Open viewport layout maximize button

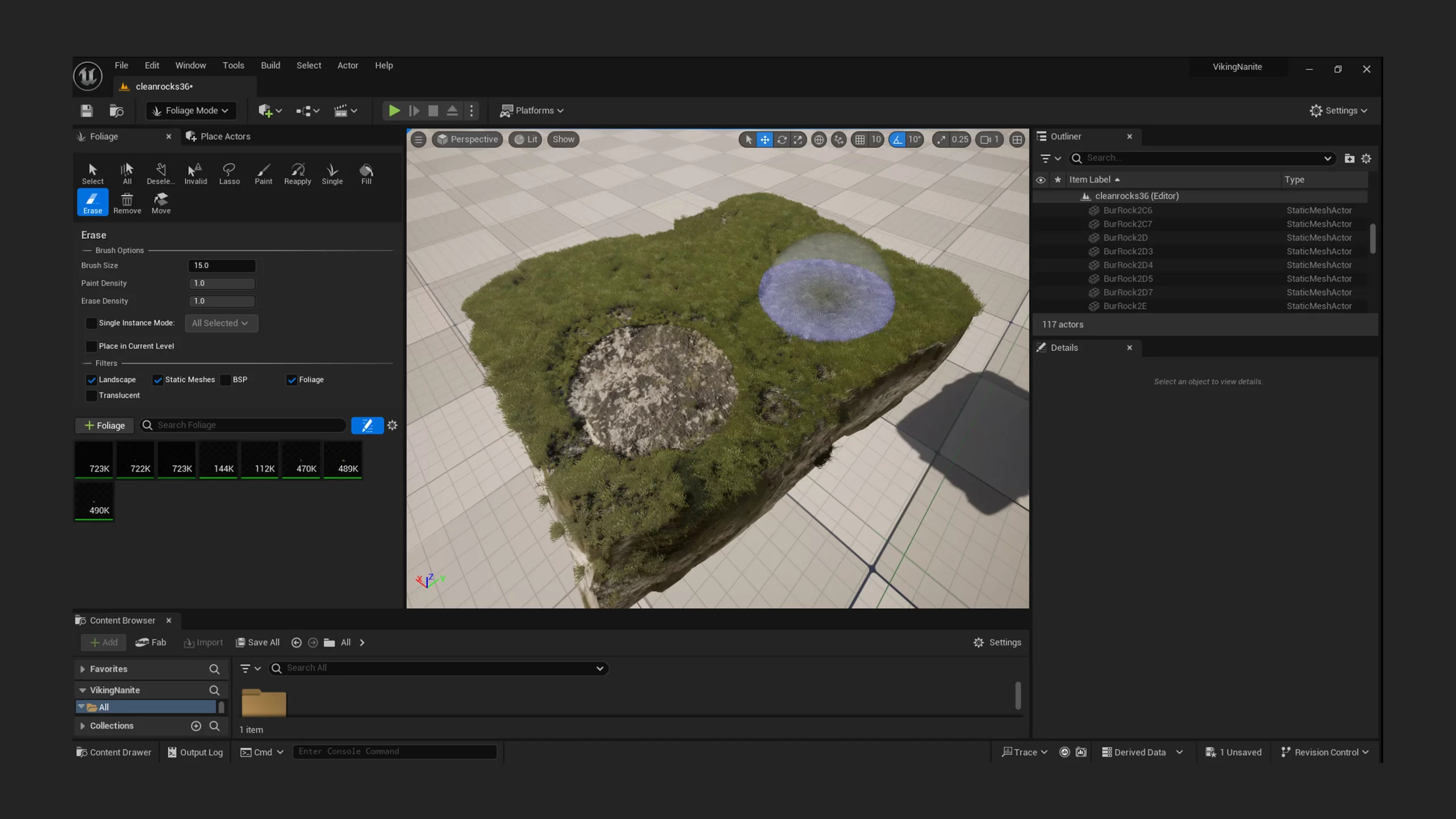tap(1017, 139)
